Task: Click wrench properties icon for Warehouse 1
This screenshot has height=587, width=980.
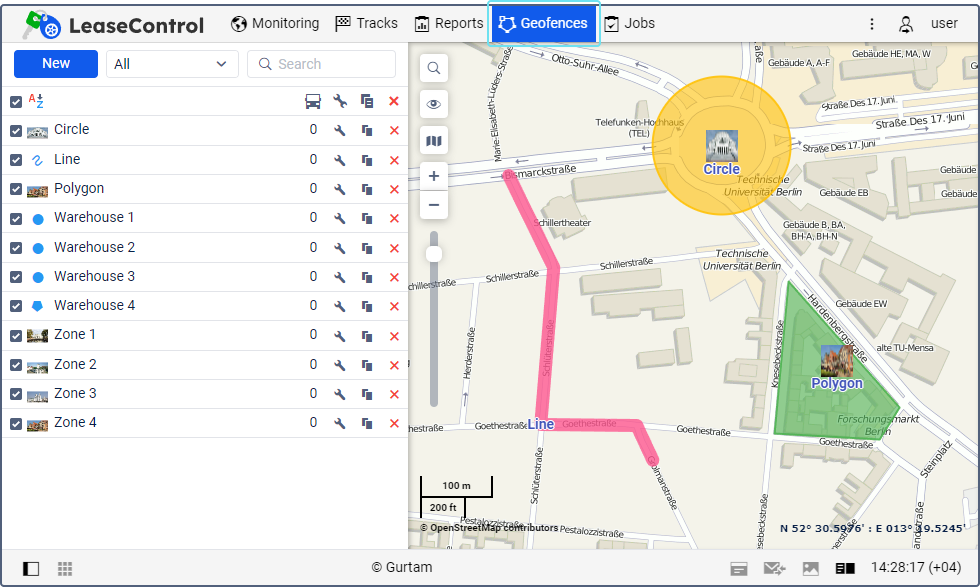Action: pyautogui.click(x=340, y=218)
